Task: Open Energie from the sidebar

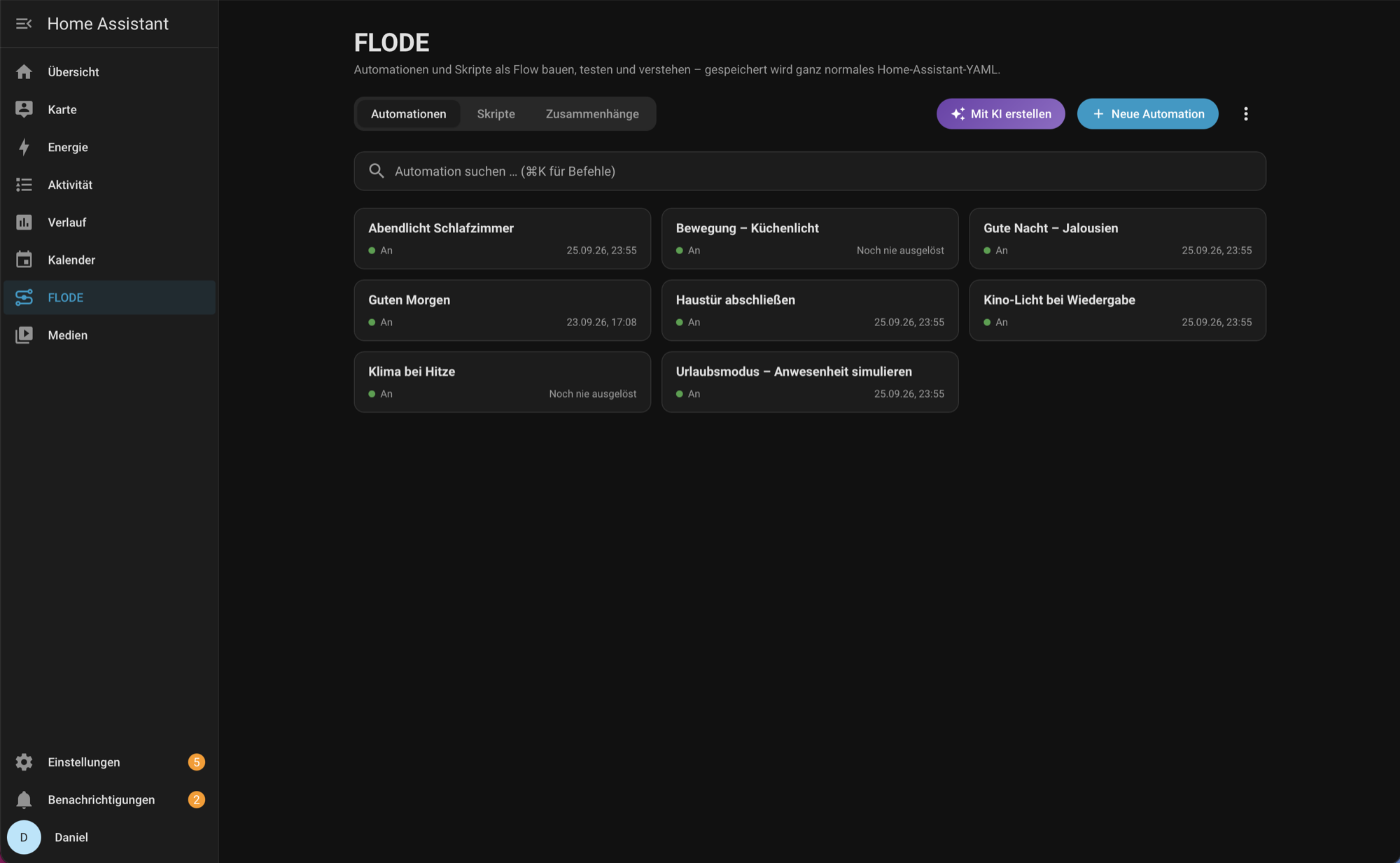Action: click(x=109, y=147)
